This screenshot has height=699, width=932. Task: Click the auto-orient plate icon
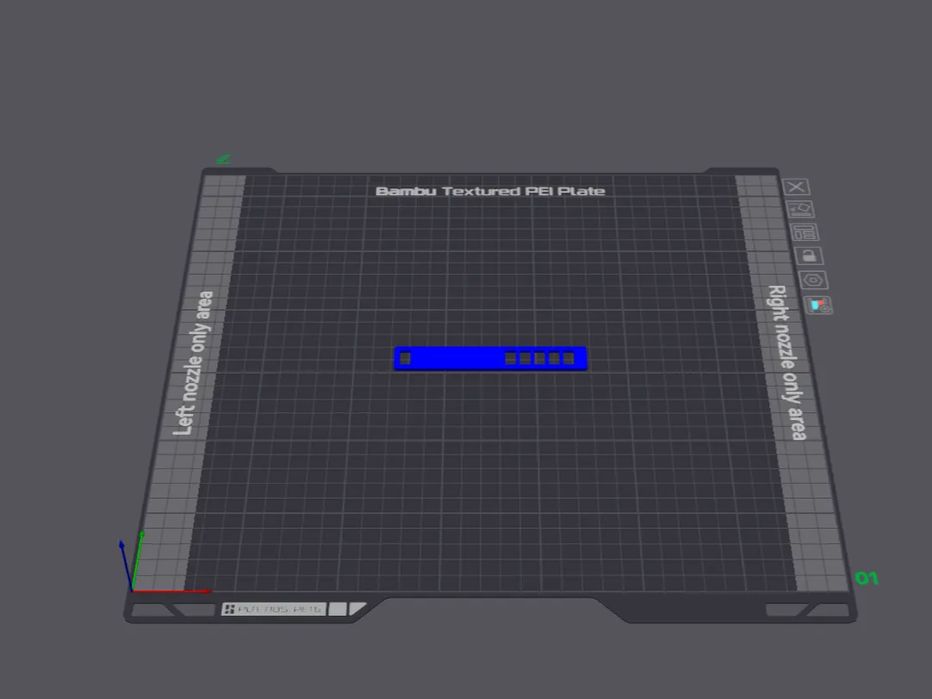point(800,209)
